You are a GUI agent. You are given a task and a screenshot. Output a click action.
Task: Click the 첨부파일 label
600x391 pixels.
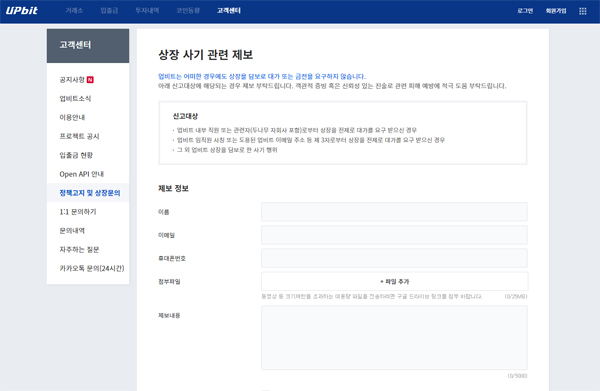point(169,282)
